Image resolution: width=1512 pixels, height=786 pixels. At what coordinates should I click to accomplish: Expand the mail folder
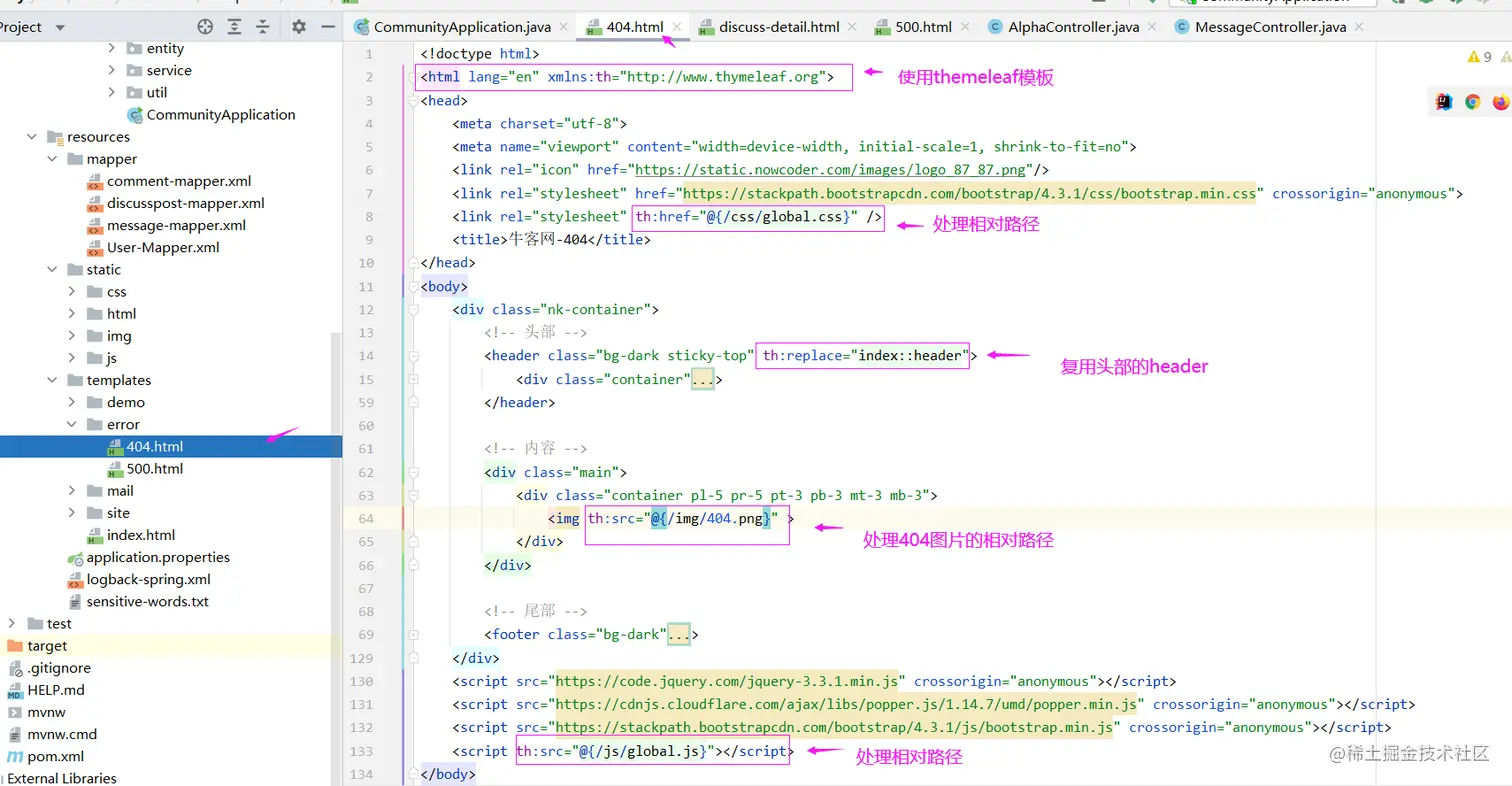[72, 491]
